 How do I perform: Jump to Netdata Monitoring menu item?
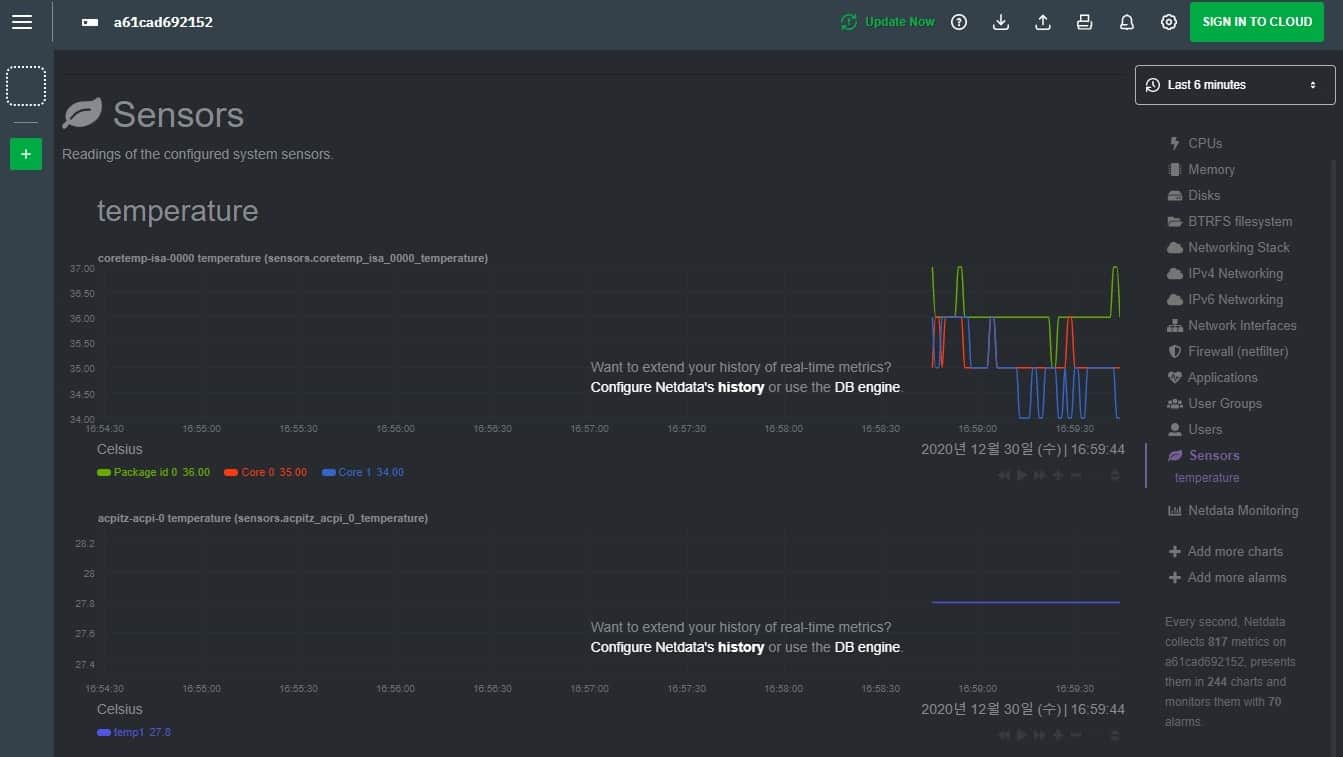click(1242, 510)
